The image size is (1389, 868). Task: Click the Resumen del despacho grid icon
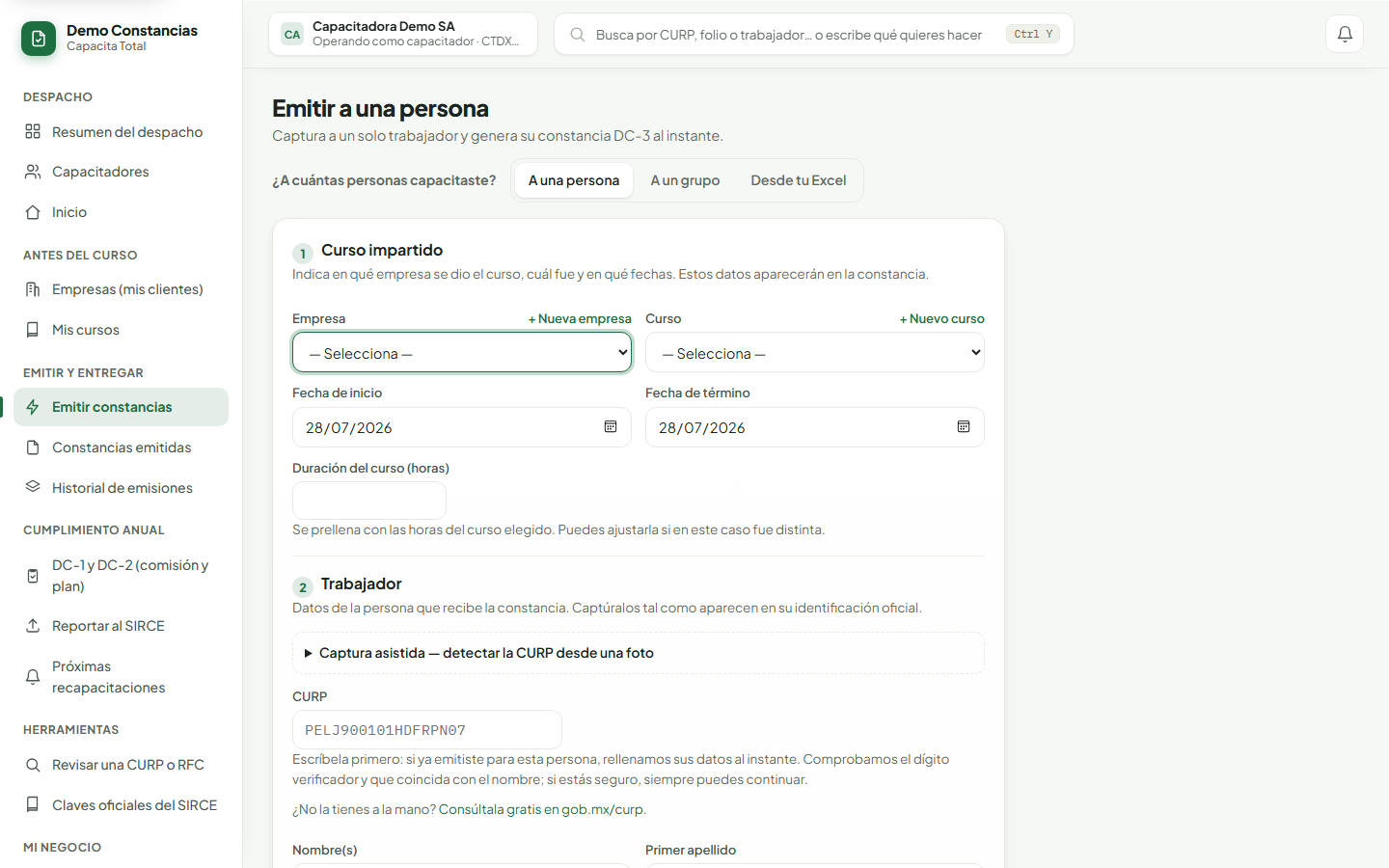(x=33, y=131)
